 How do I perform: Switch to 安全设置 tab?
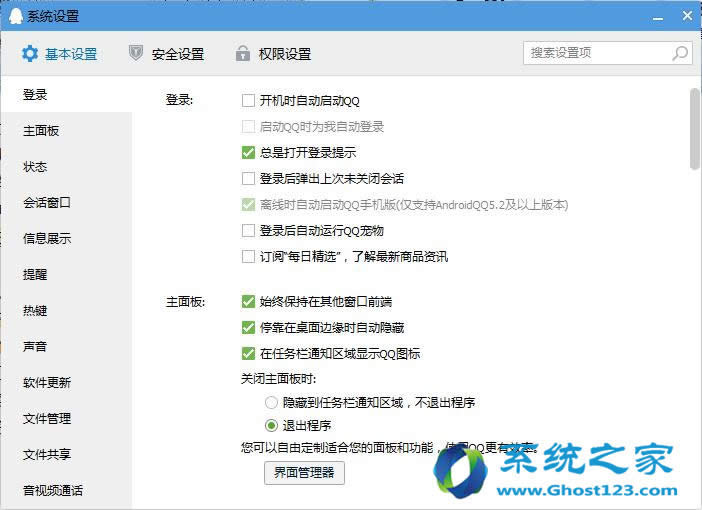[x=177, y=54]
